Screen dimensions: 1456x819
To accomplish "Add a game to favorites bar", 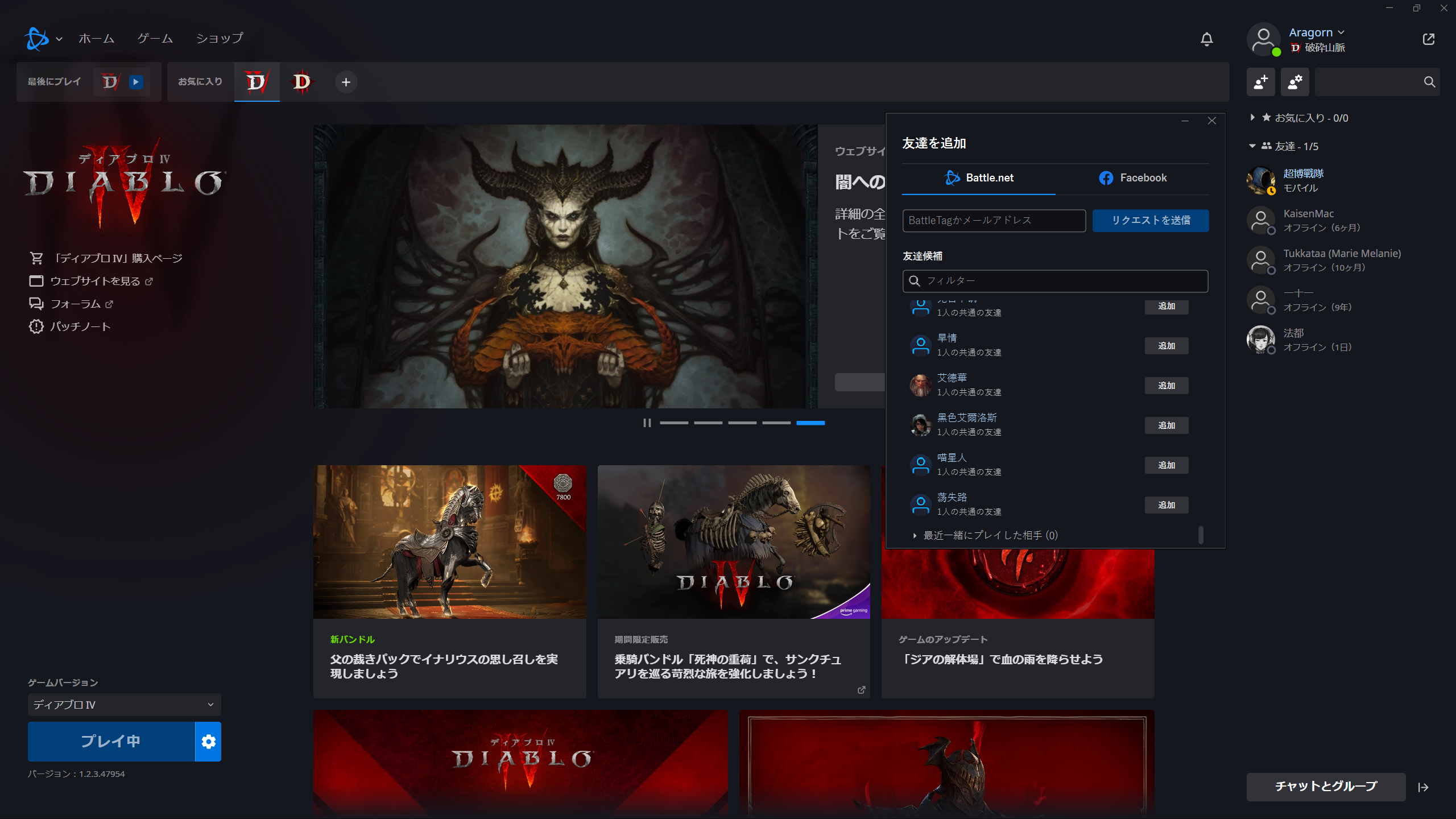I will point(346,82).
